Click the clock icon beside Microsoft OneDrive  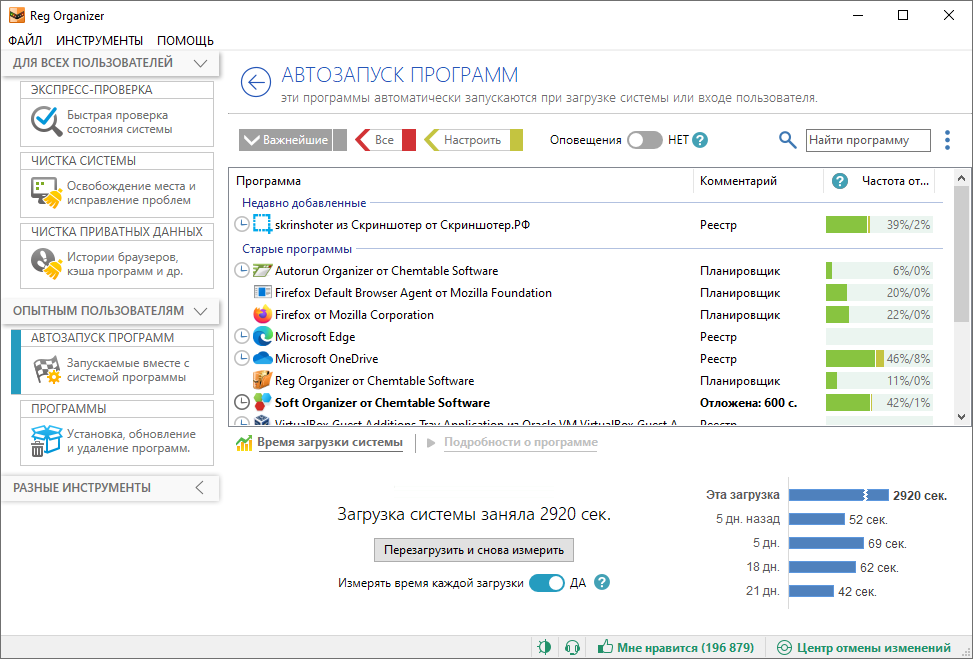tap(242, 359)
